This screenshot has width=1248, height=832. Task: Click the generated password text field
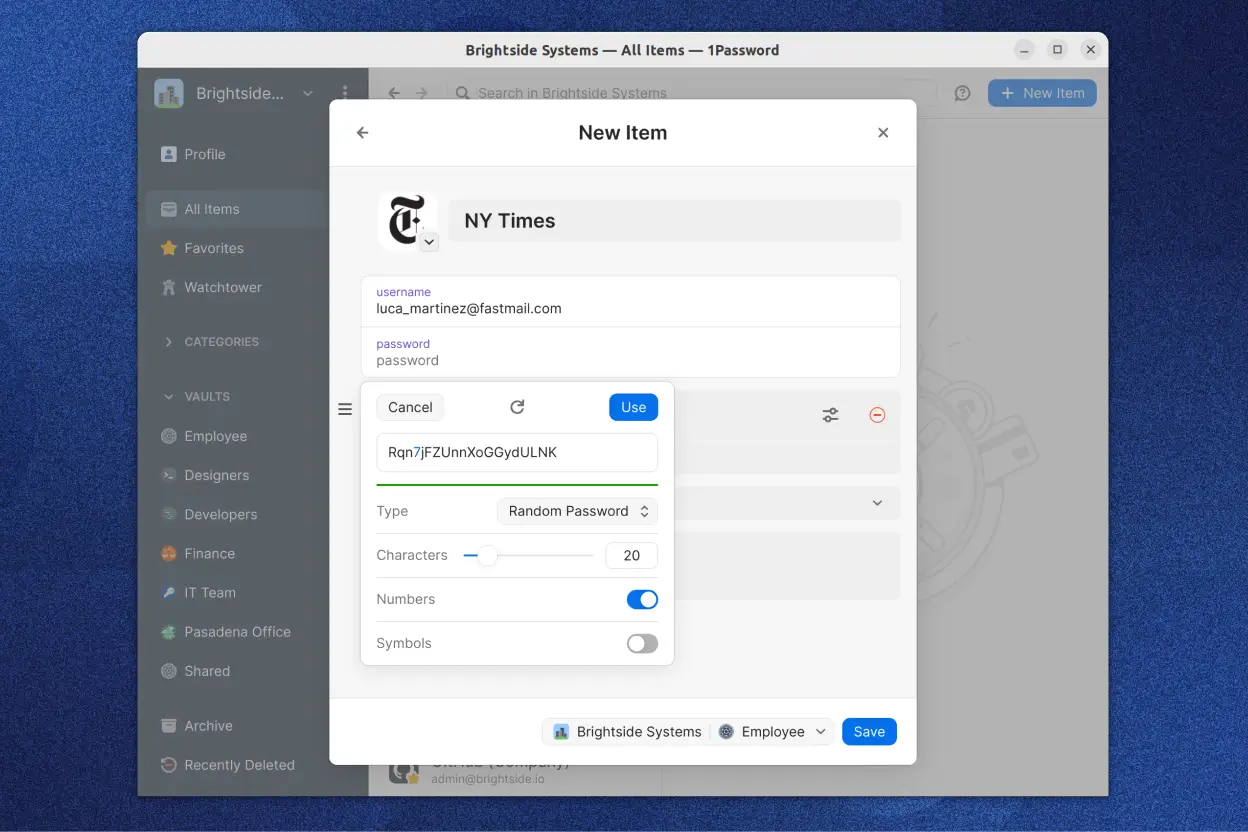[x=517, y=452]
